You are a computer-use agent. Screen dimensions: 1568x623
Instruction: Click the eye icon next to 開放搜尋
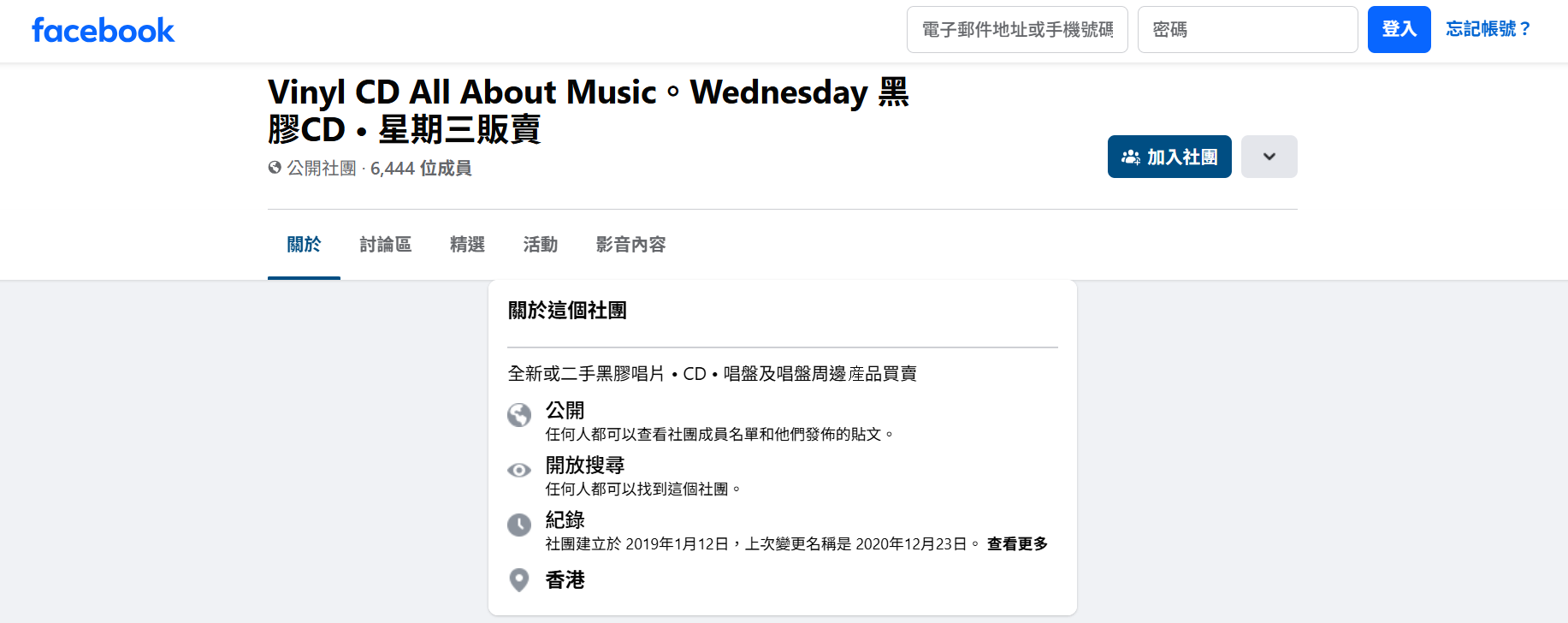tap(519, 470)
